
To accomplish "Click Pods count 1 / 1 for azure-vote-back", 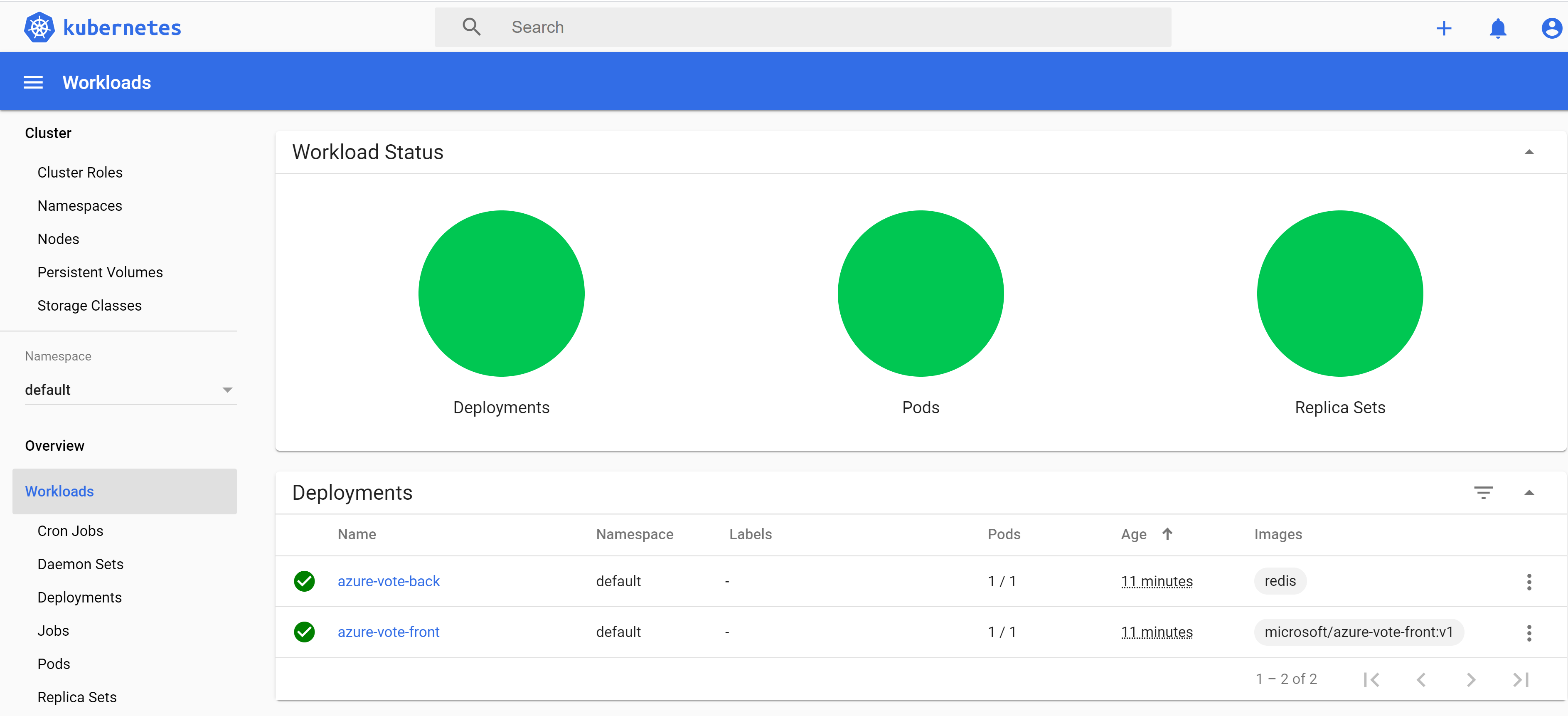I will (x=1002, y=581).
